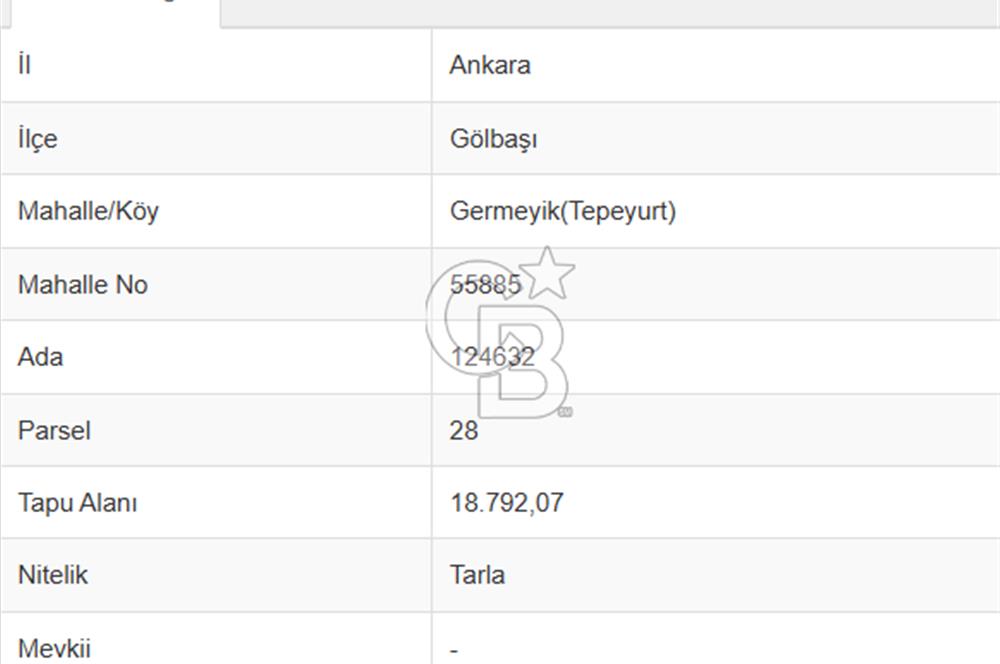Viewport: 1000px width, 664px height.
Task: Select the Gölbaşı district value
Action: 493,138
